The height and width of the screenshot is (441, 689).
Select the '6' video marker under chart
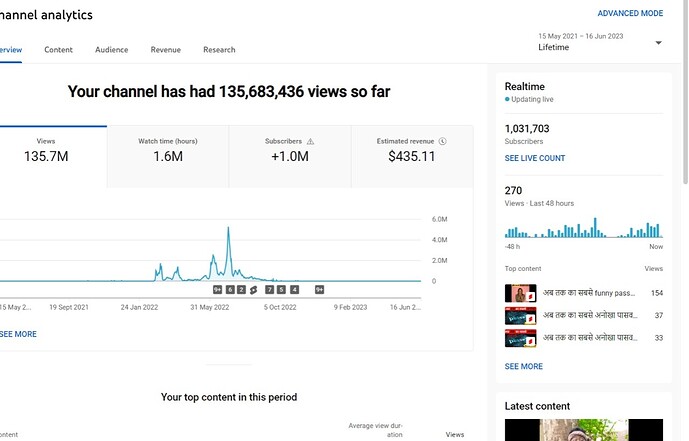click(230, 289)
